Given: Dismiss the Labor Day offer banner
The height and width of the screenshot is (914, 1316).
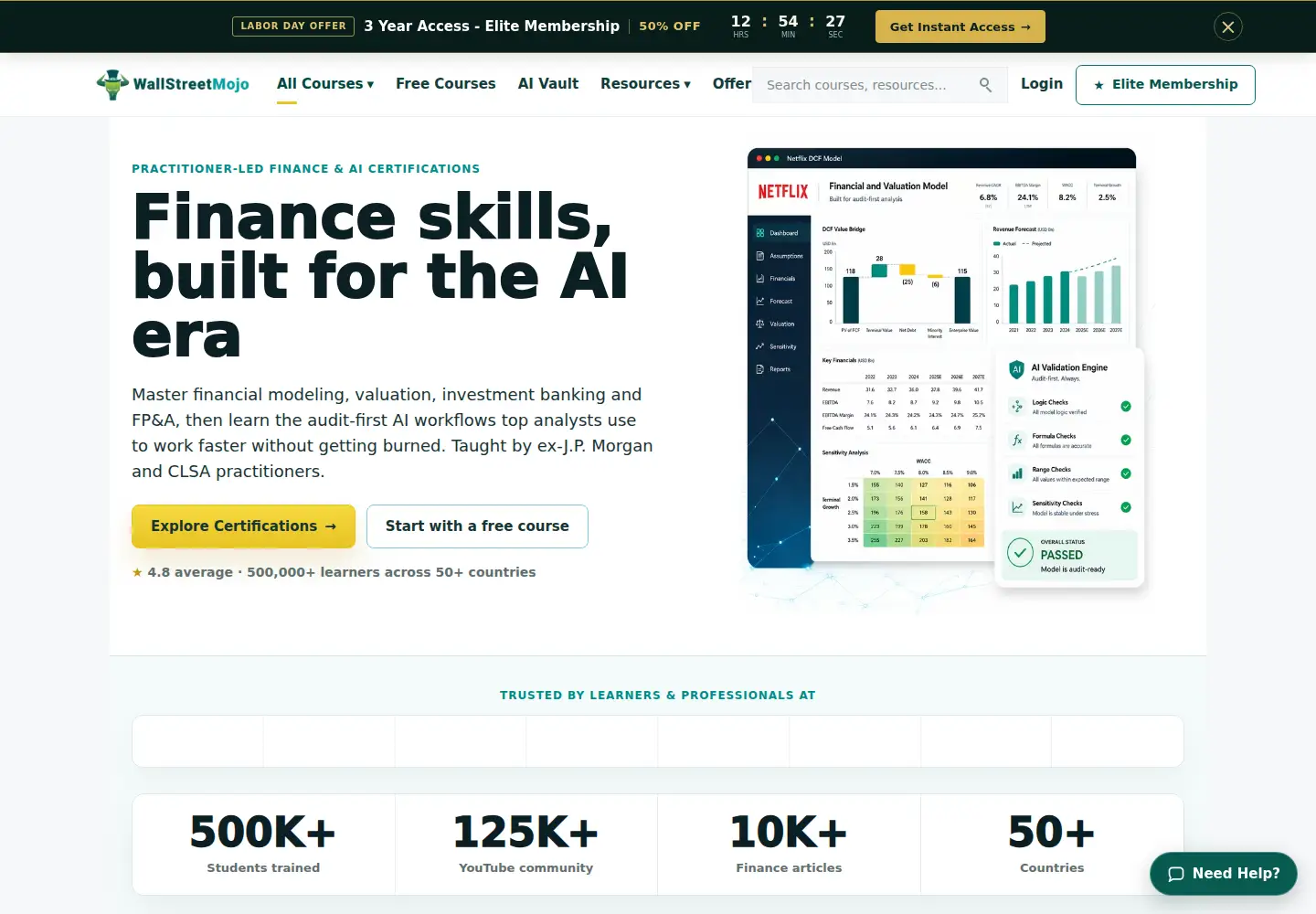Looking at the screenshot, I should click(x=1227, y=27).
